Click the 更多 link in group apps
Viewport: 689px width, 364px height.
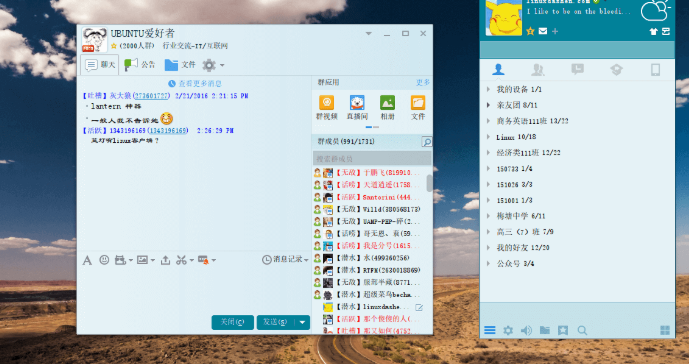coord(423,82)
